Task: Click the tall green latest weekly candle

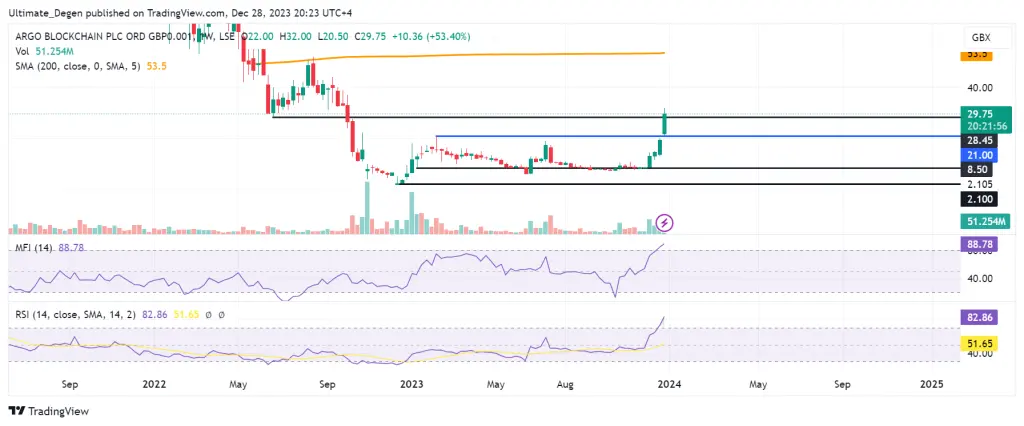Action: (665, 123)
